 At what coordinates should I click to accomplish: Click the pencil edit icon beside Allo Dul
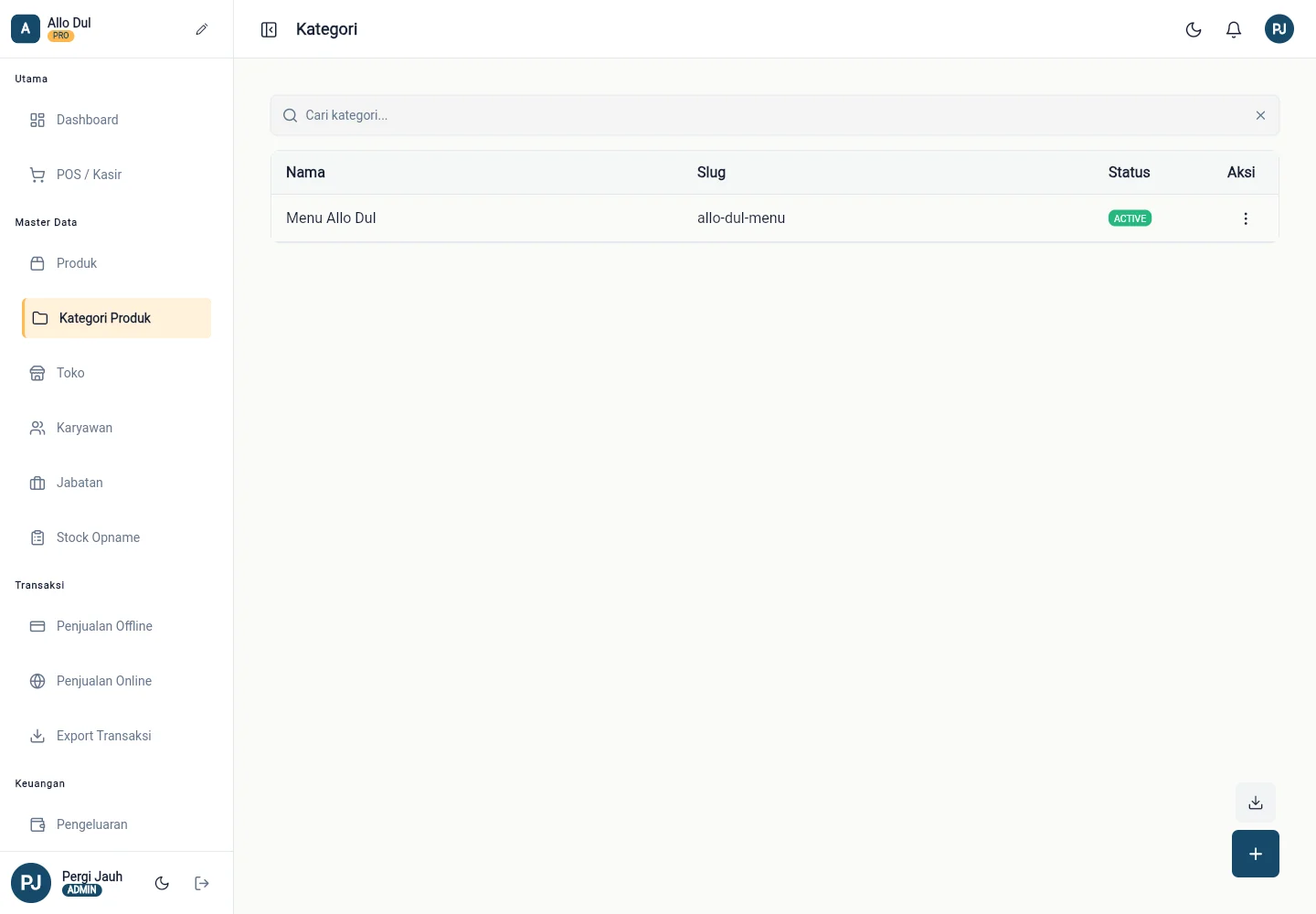point(202,29)
